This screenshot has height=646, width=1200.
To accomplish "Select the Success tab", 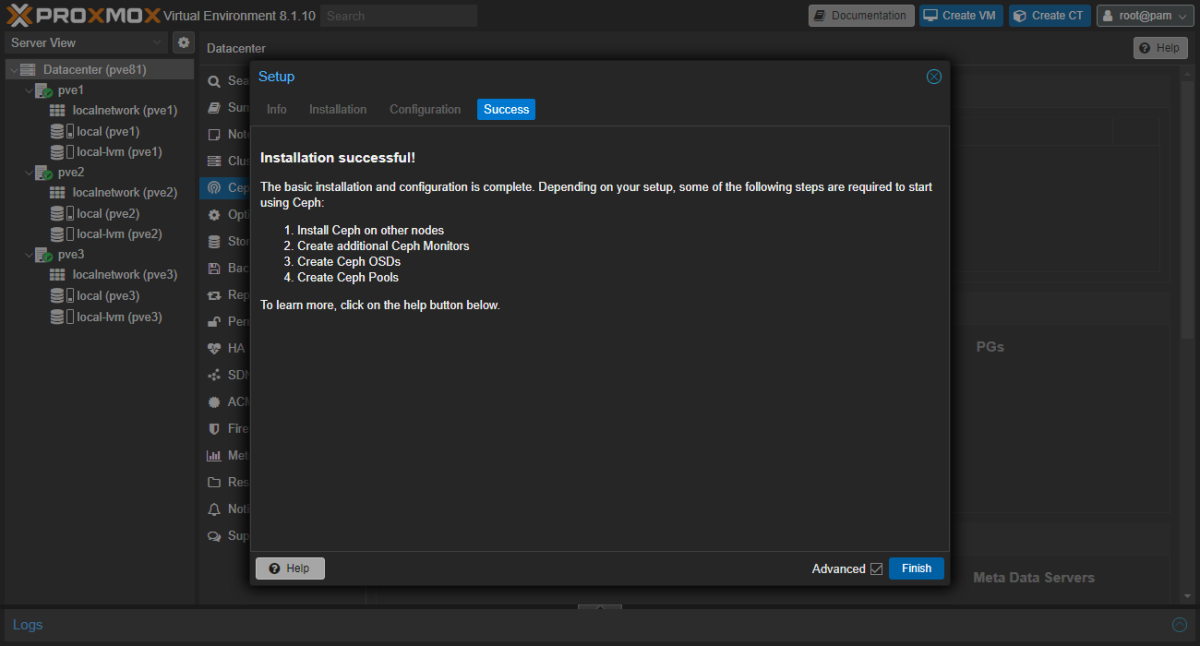I will pos(506,109).
